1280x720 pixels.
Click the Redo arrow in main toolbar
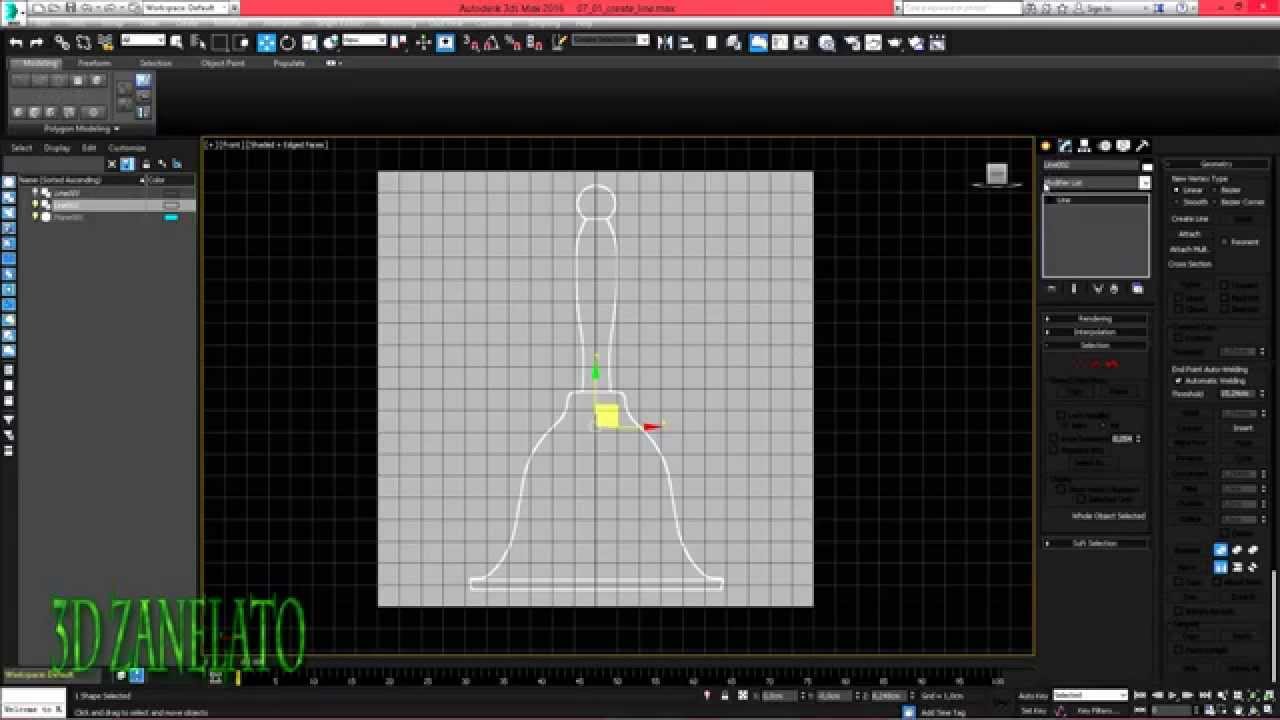tap(37, 42)
